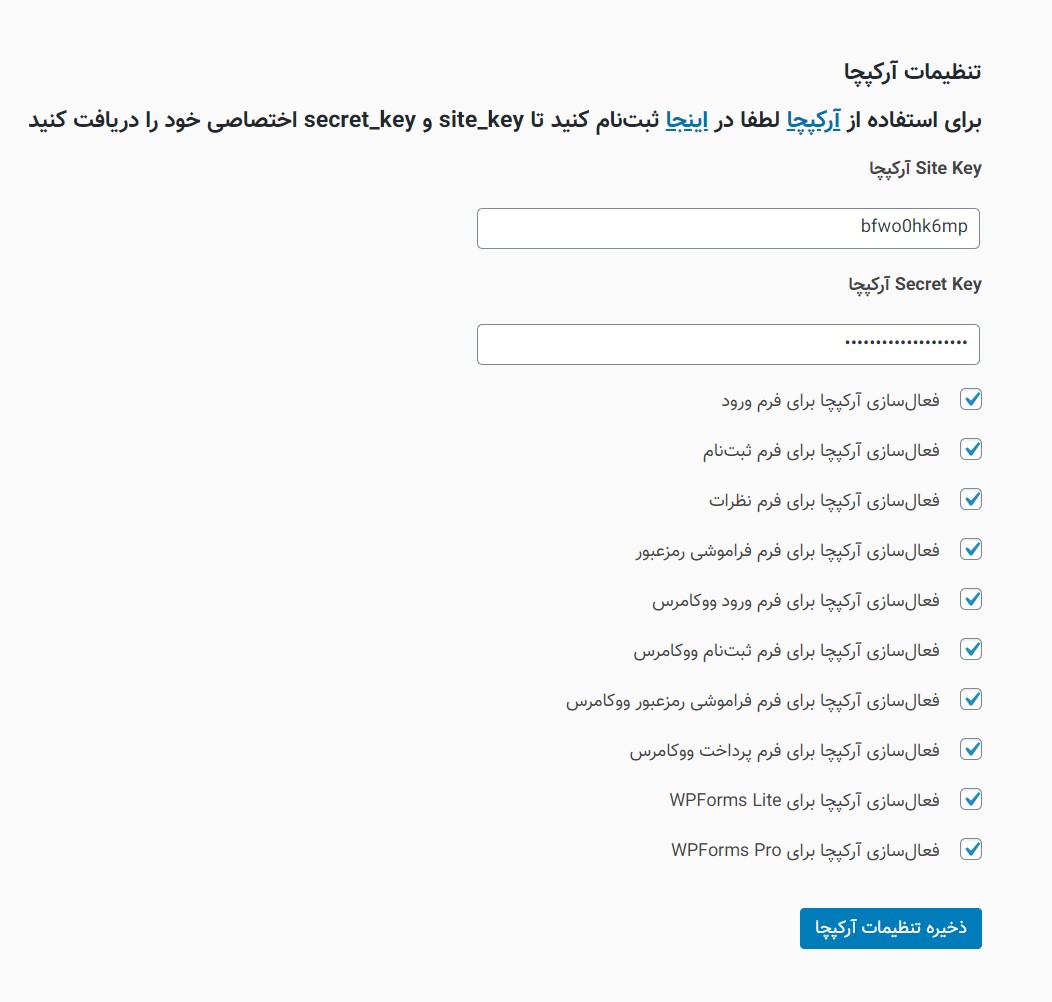Disable the WPForms Pro ARCaptcha checkbox

point(970,849)
